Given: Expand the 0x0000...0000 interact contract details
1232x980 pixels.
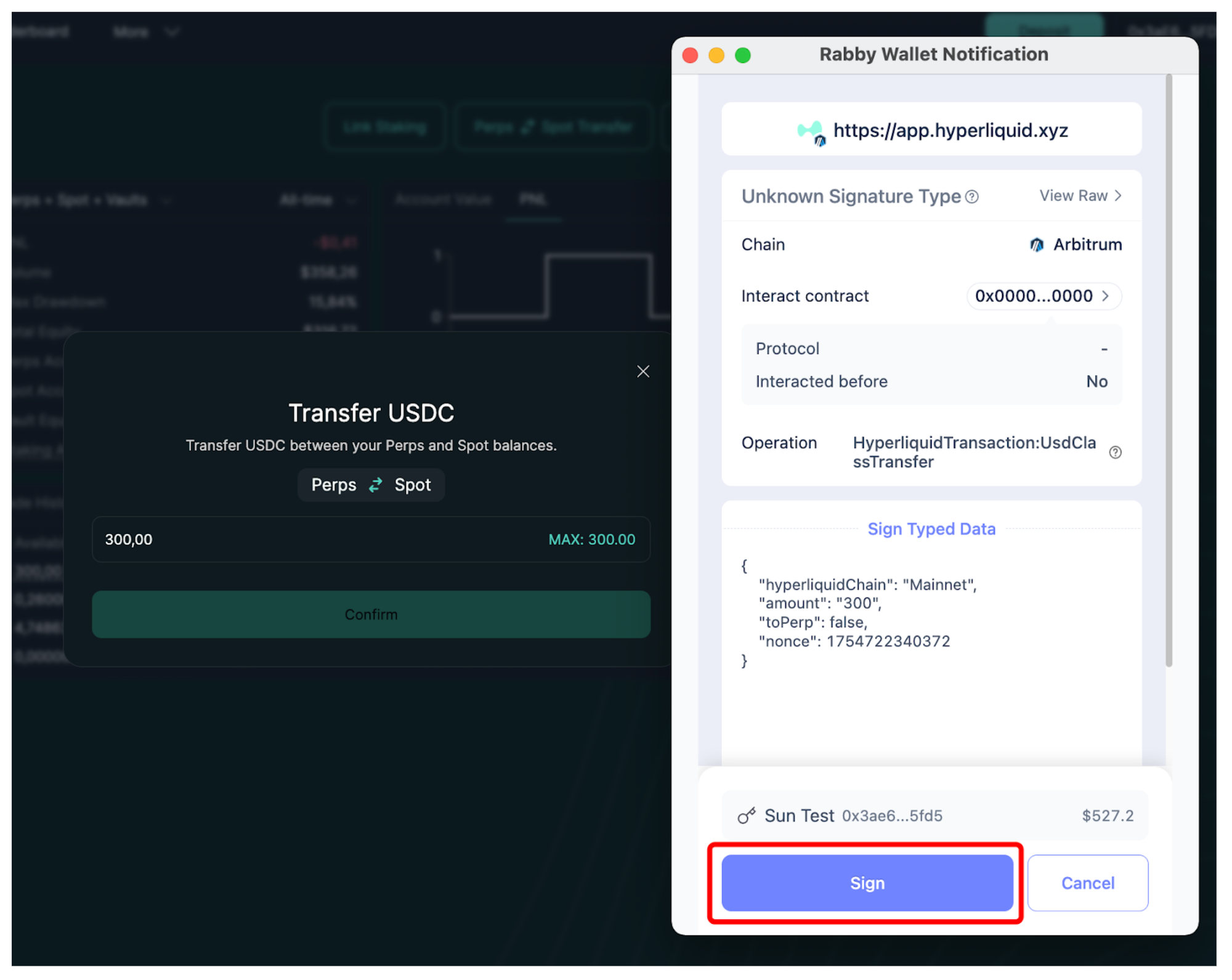Looking at the screenshot, I should point(1044,296).
